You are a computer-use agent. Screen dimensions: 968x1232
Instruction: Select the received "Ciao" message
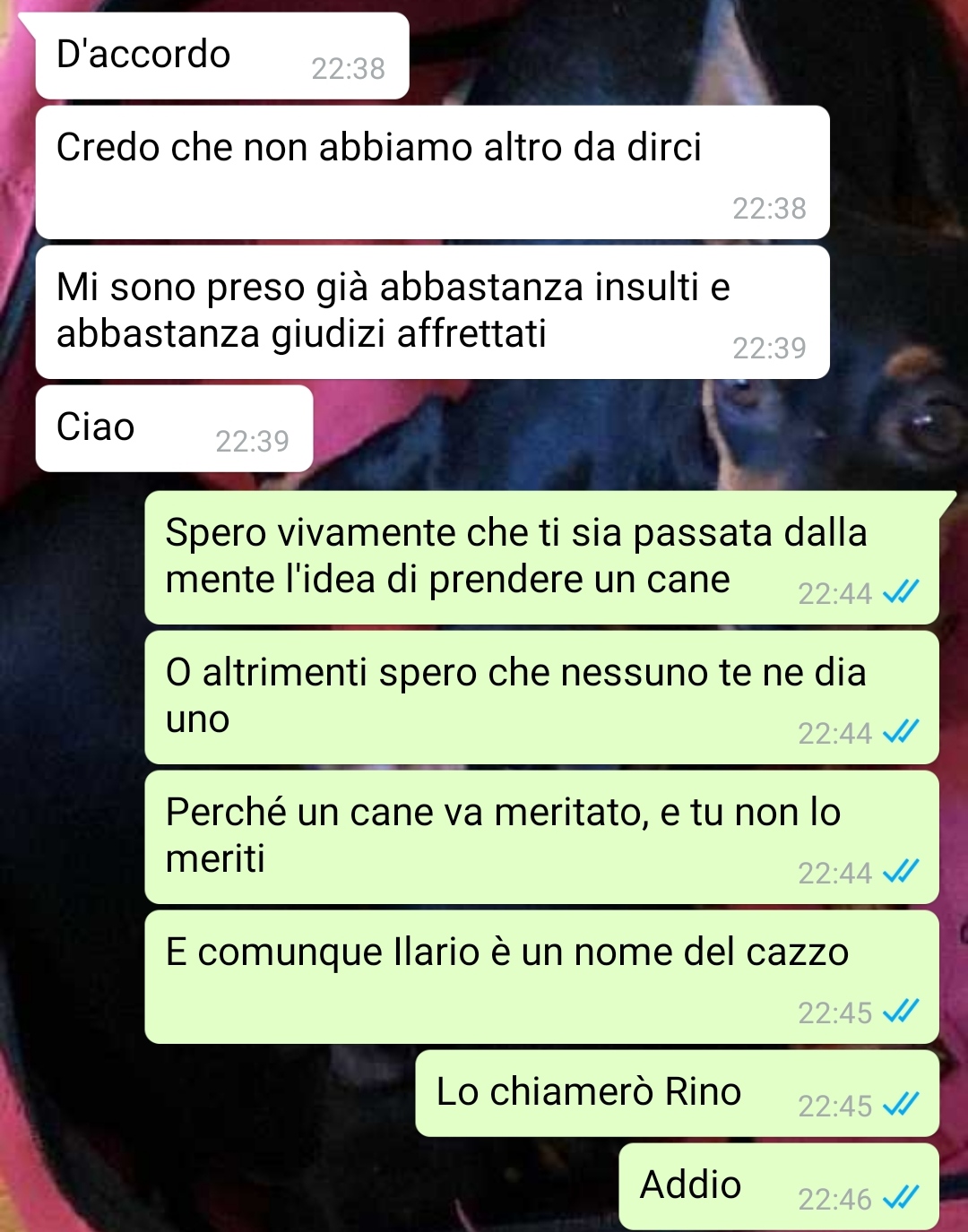[x=174, y=428]
